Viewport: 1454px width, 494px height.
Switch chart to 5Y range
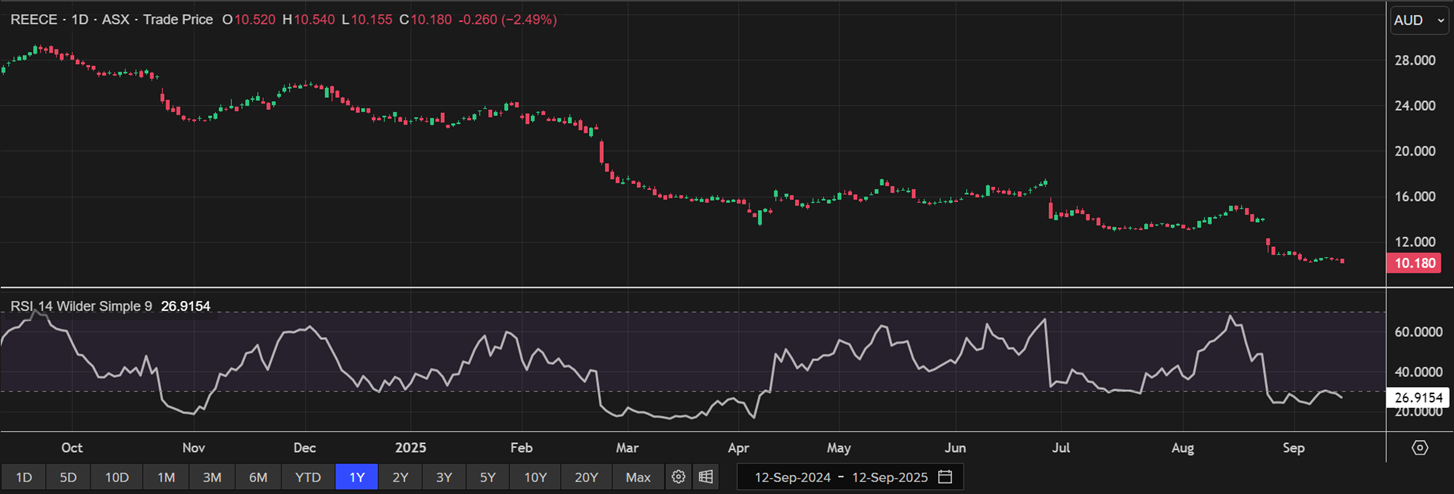tap(487, 477)
